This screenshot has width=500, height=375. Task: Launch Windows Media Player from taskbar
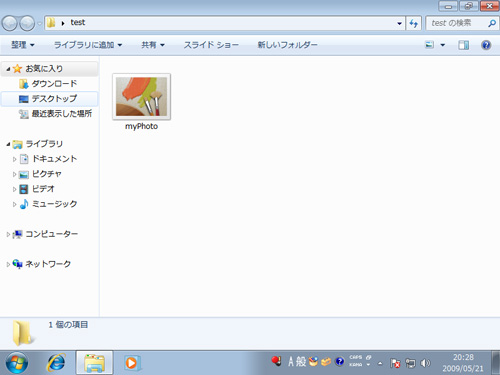click(132, 363)
